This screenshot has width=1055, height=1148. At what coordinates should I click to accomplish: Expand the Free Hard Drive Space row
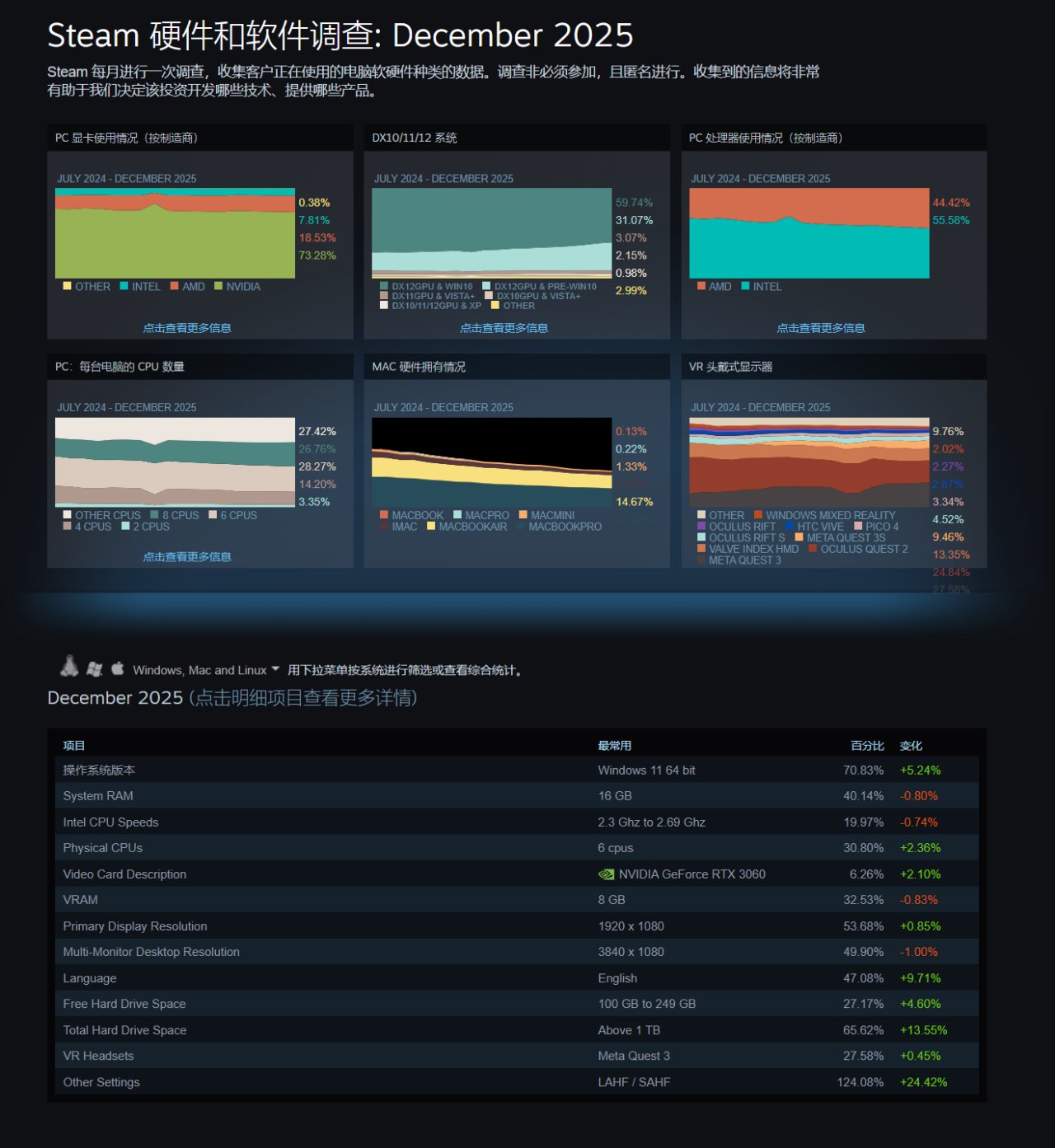[x=517, y=1004]
